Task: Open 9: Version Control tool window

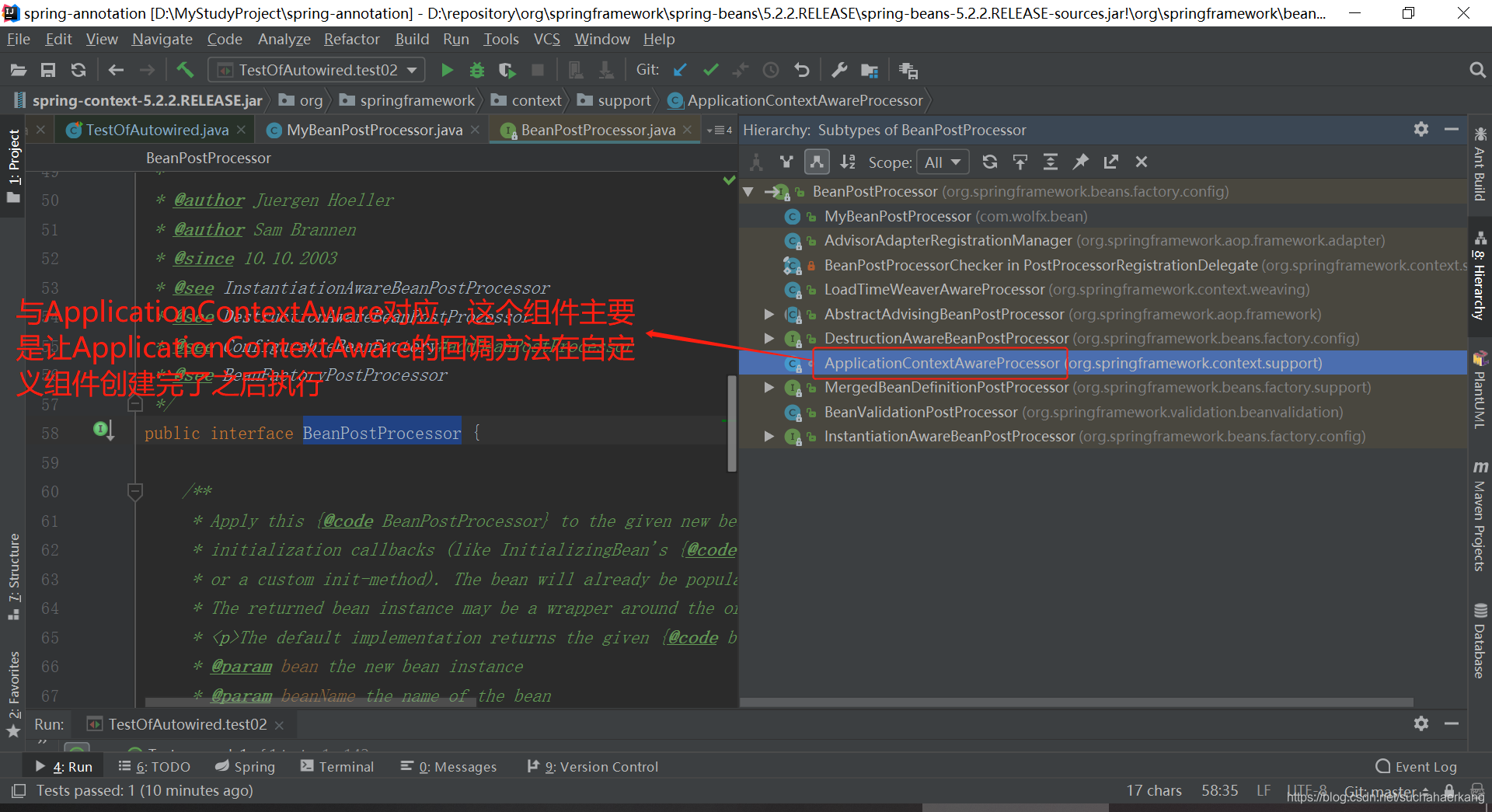Action: click(x=592, y=767)
